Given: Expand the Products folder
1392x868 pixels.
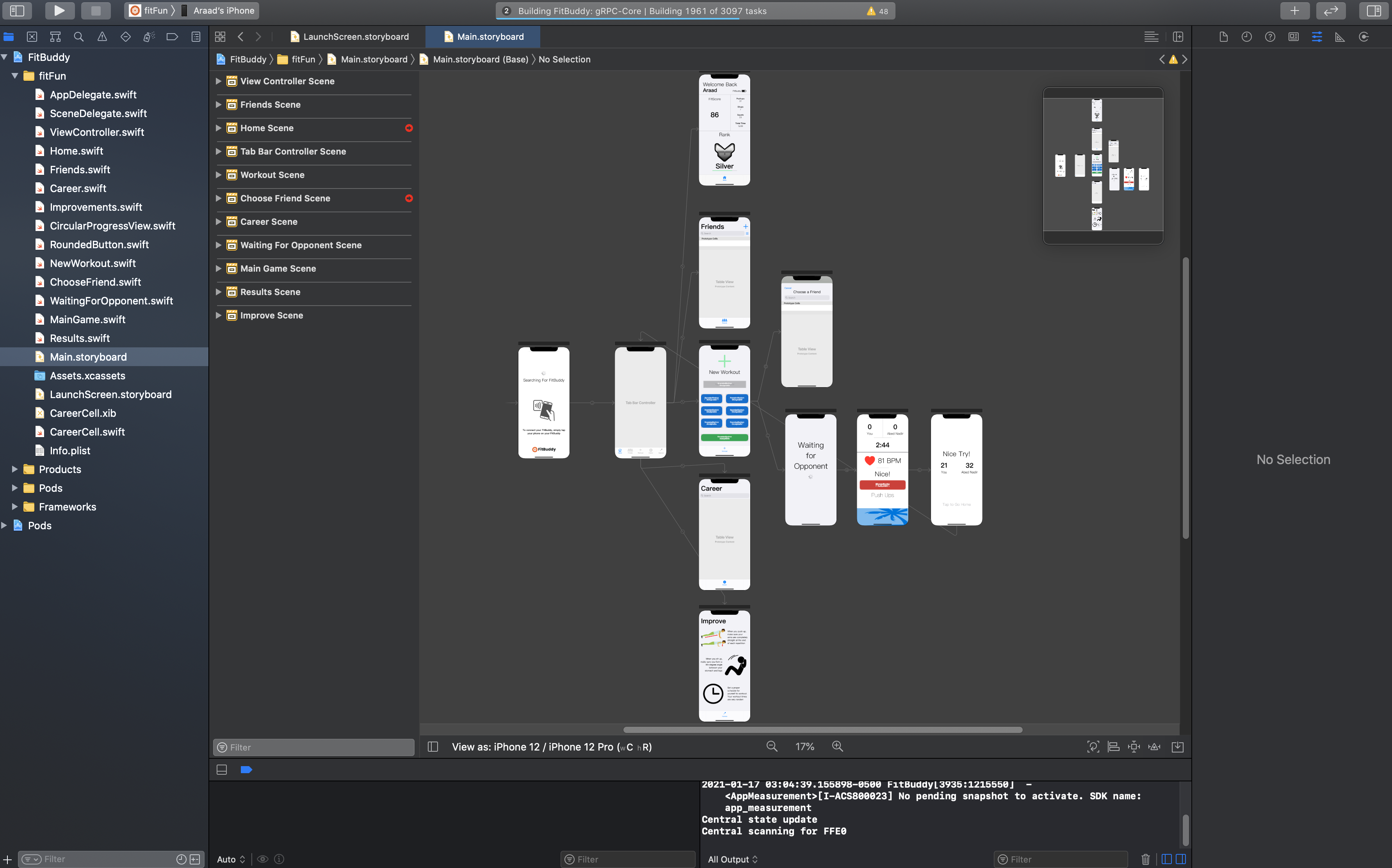Looking at the screenshot, I should click(15, 469).
